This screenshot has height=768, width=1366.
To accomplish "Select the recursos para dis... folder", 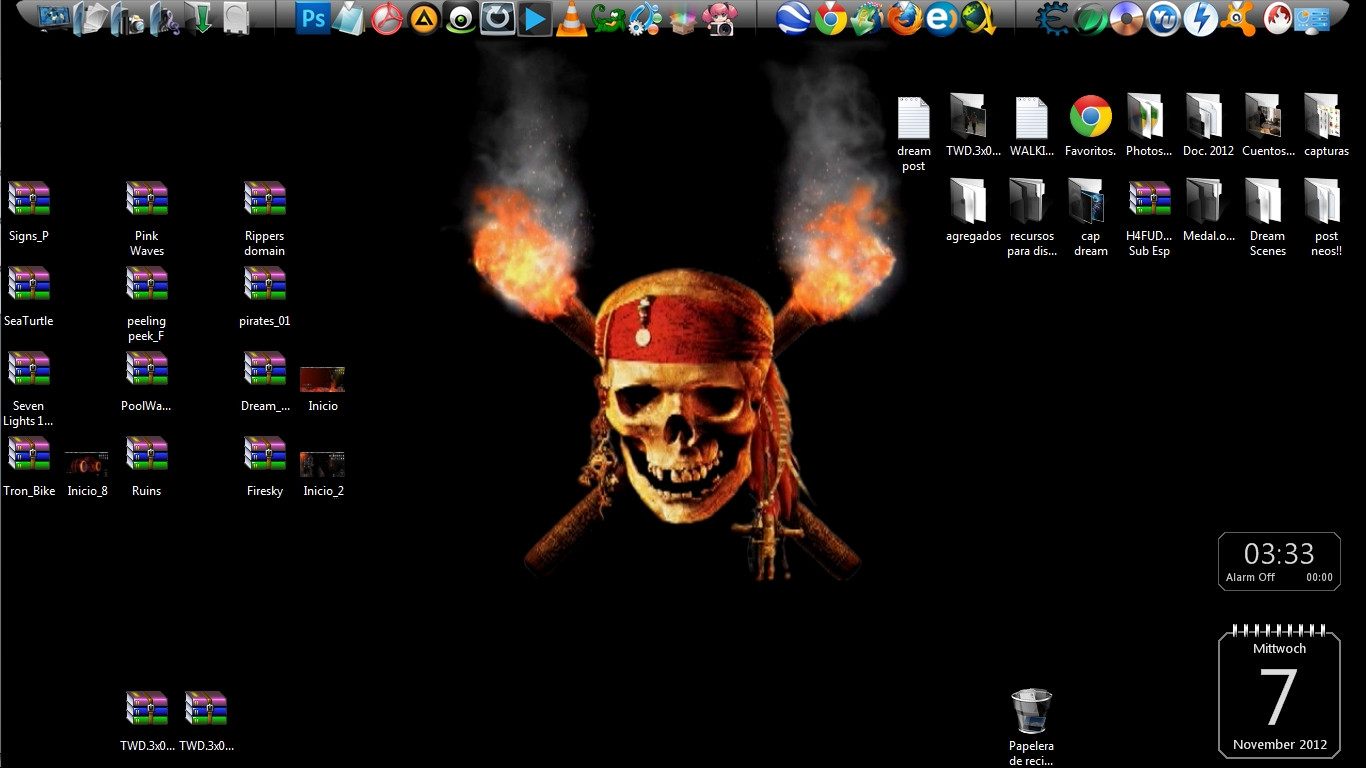I will point(1031,219).
